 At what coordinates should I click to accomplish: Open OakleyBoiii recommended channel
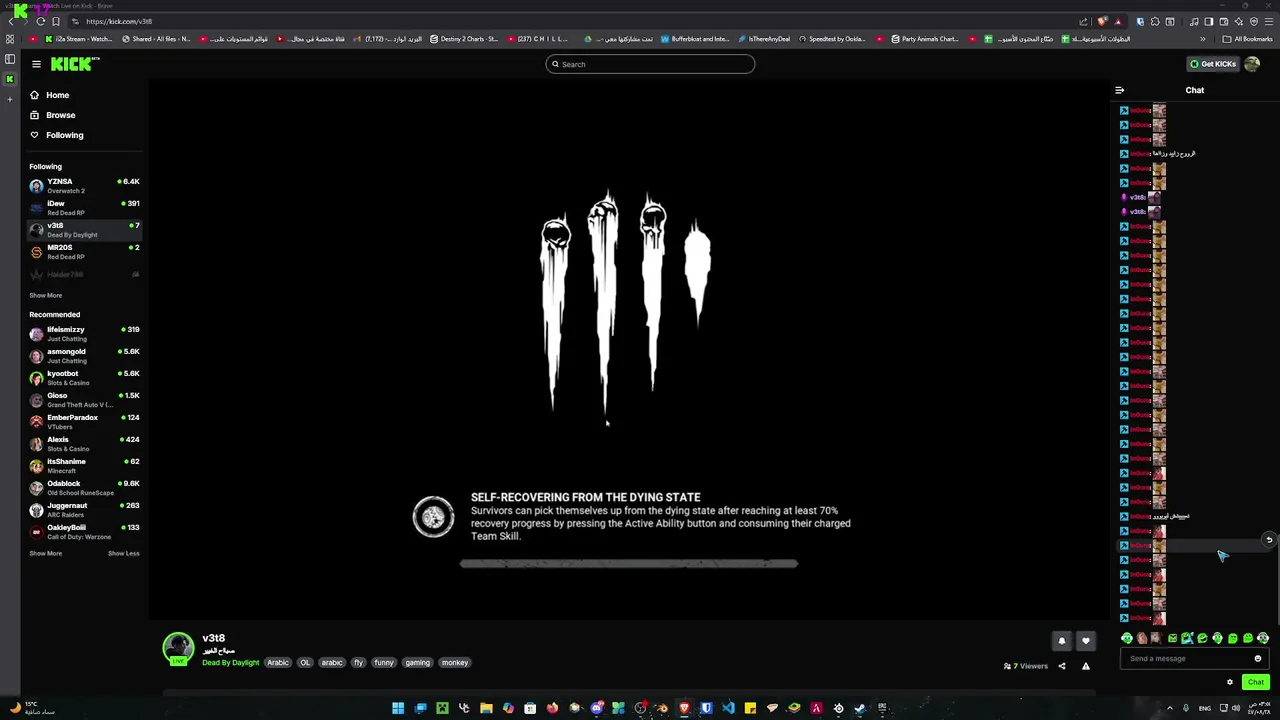tap(85, 532)
